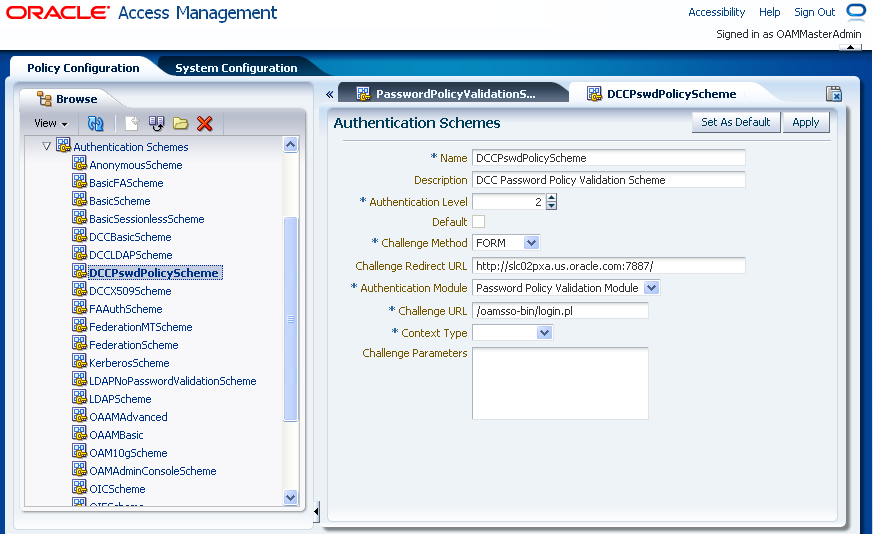
Task: Click the FAAuthScheme icon
Action: click(79, 307)
